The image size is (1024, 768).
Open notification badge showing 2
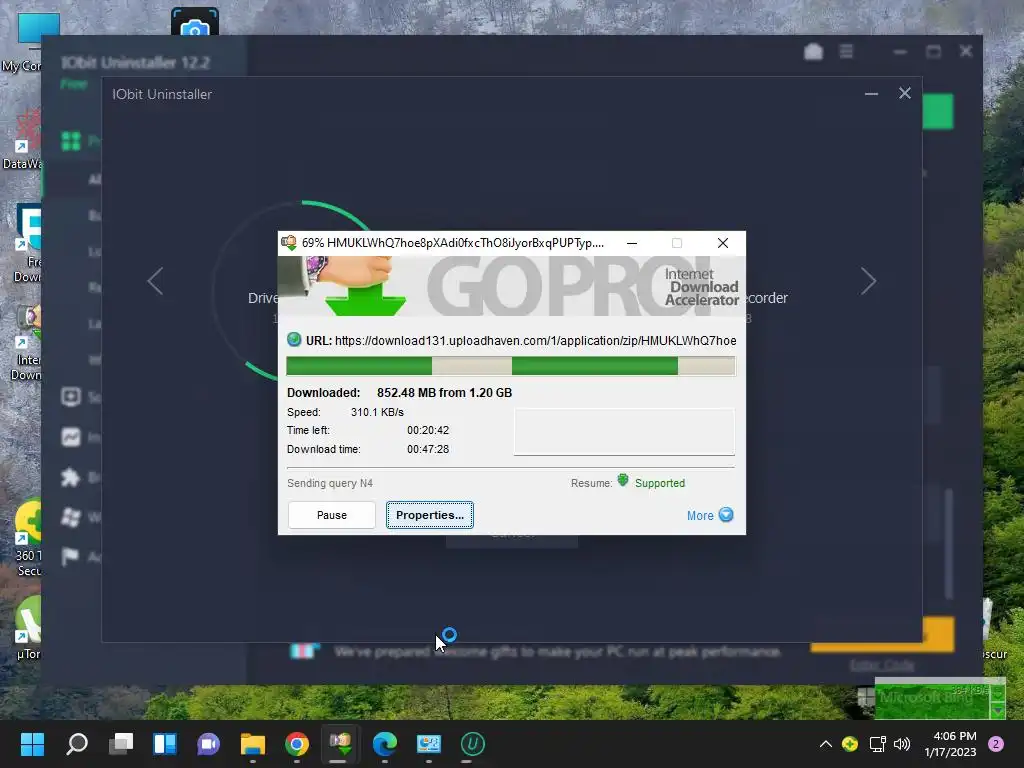point(996,744)
